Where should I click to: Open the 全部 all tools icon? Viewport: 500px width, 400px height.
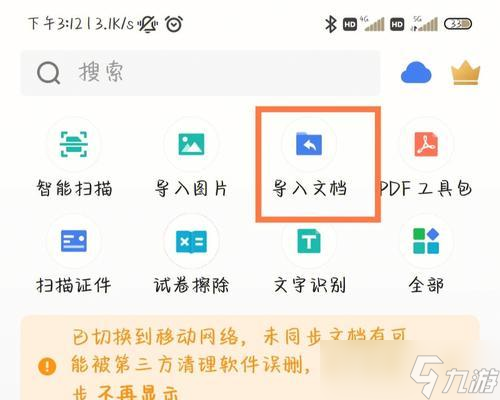(x=426, y=241)
